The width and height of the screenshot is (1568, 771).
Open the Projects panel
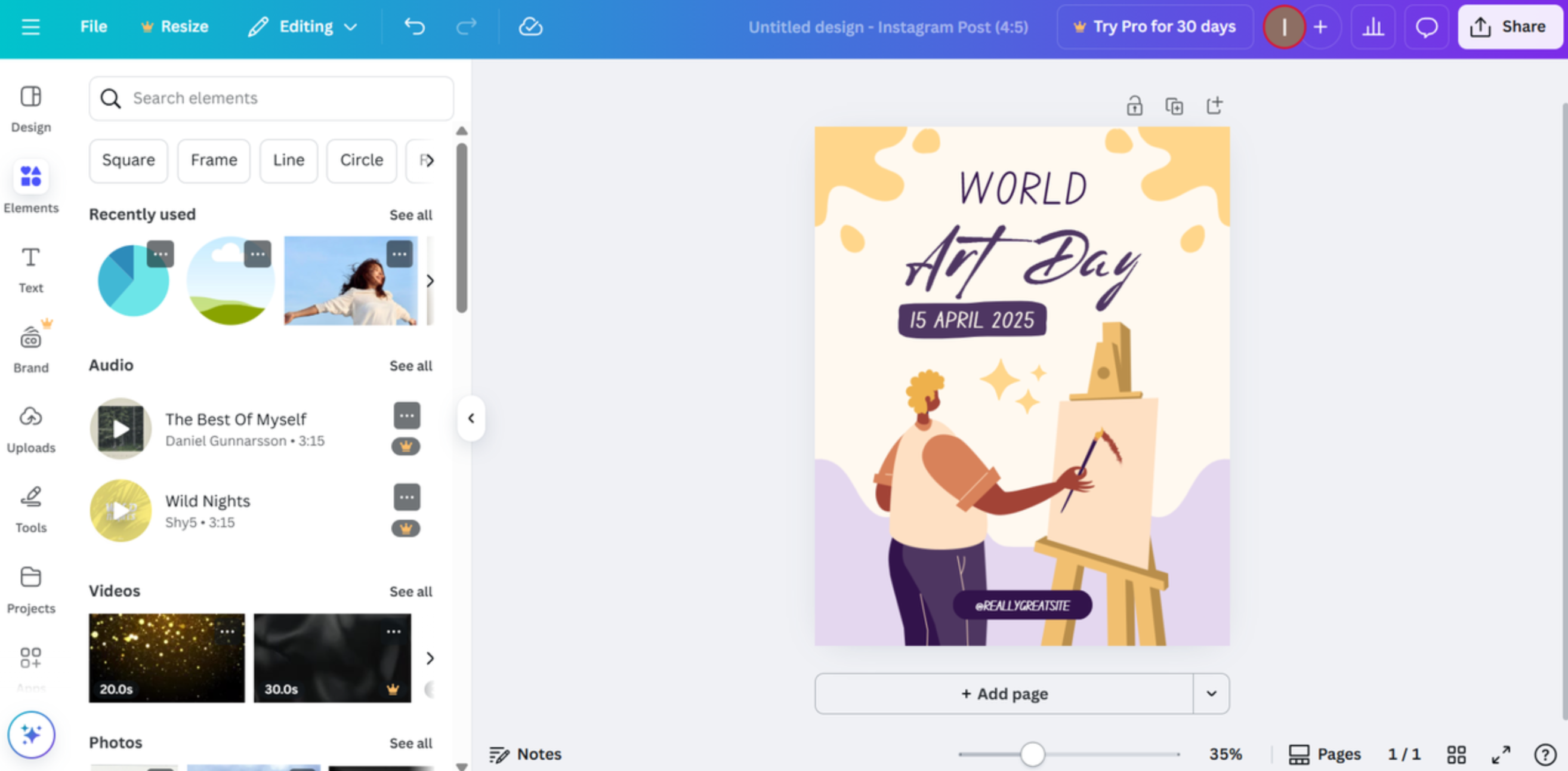[30, 588]
